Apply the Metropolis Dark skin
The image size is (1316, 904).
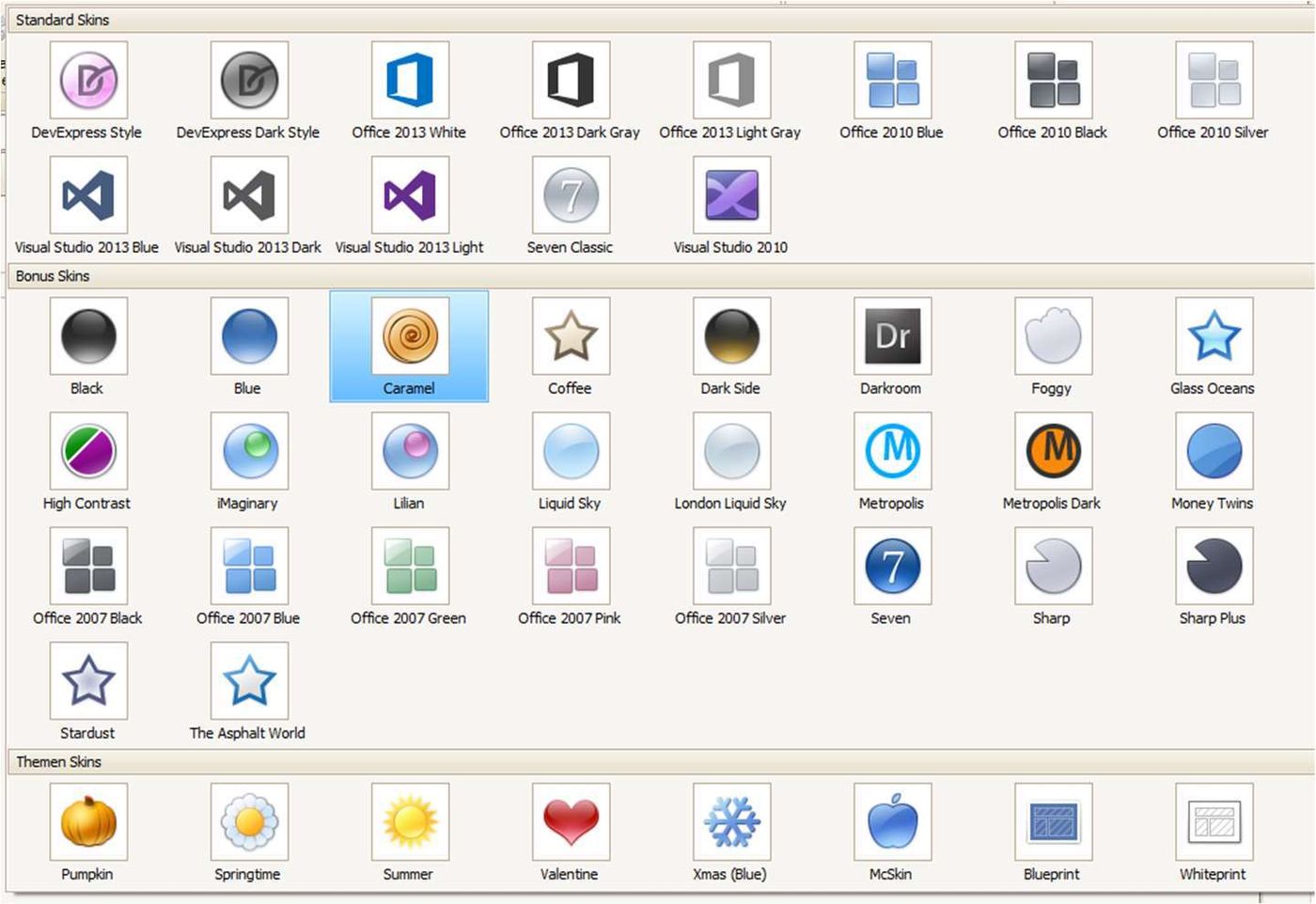[x=1053, y=450]
